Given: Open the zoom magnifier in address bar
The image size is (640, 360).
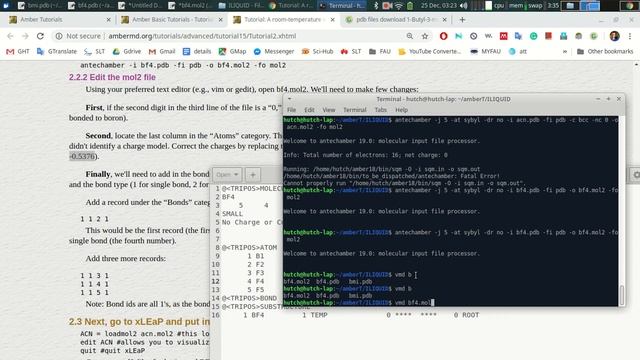Looking at the screenshot, I should 409,36.
